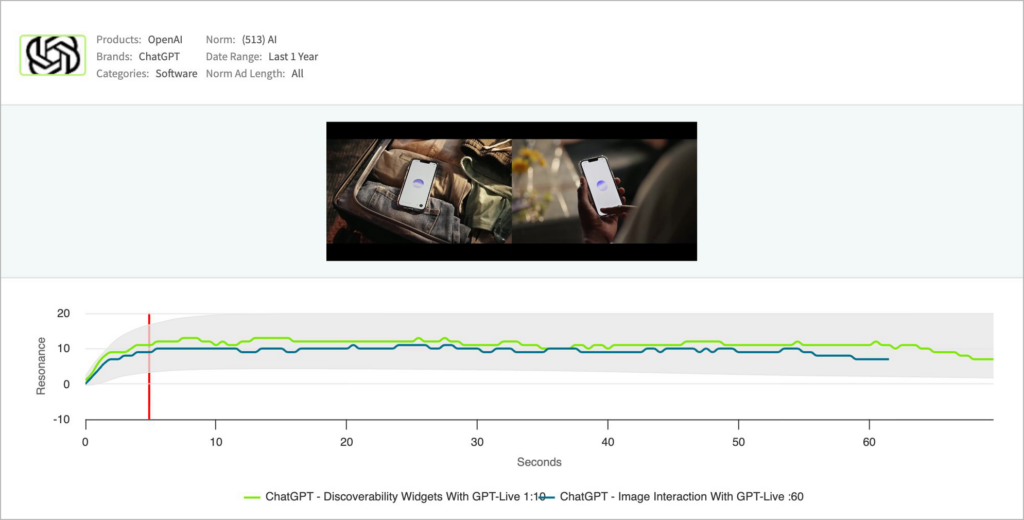Click the 60 tick on seconds axis

coord(869,442)
